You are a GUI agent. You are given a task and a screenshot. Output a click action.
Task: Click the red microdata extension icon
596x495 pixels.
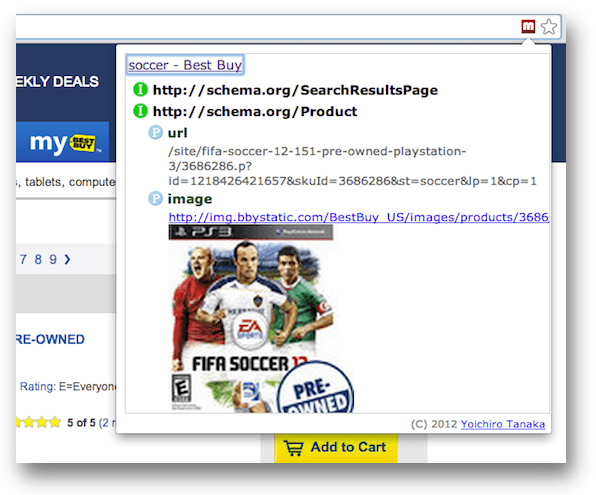[528, 27]
